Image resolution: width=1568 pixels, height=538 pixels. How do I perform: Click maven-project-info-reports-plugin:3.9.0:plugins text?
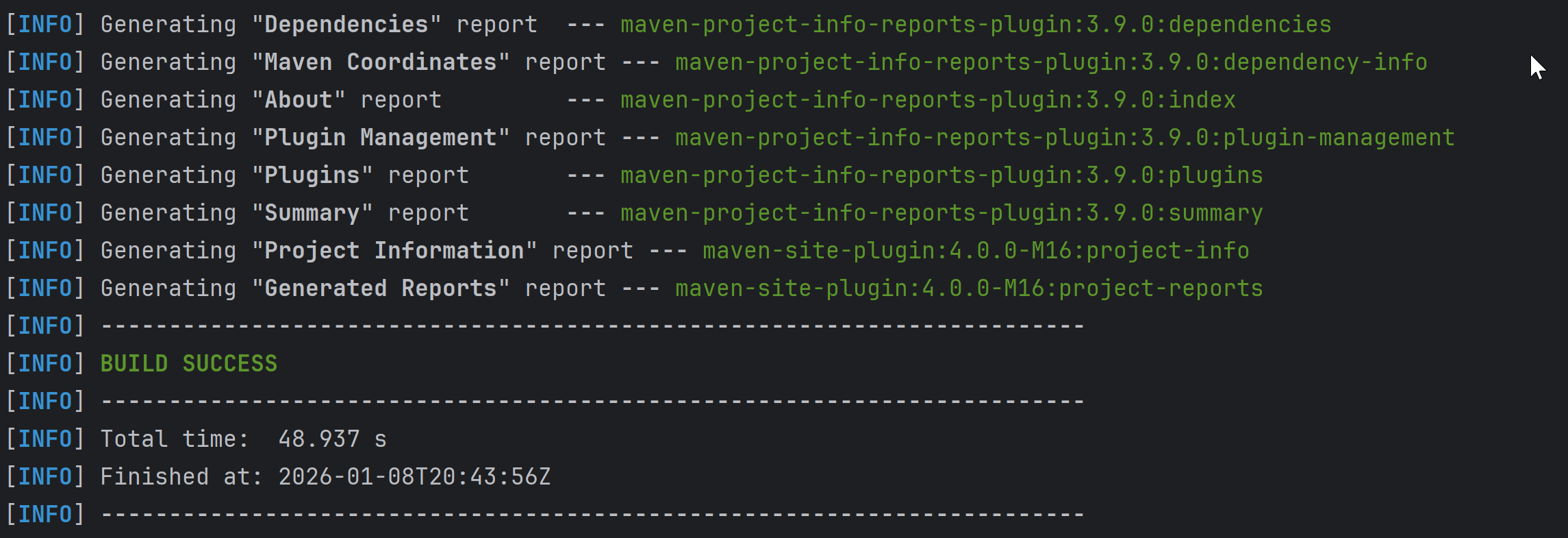coord(941,175)
